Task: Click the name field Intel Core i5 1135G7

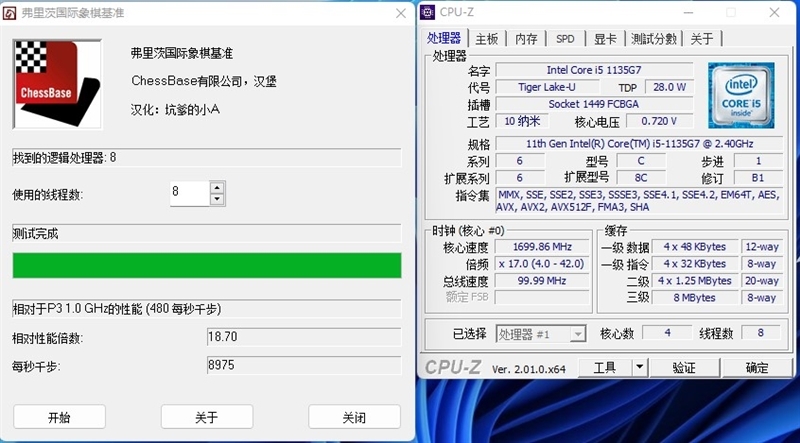Action: click(x=594, y=70)
